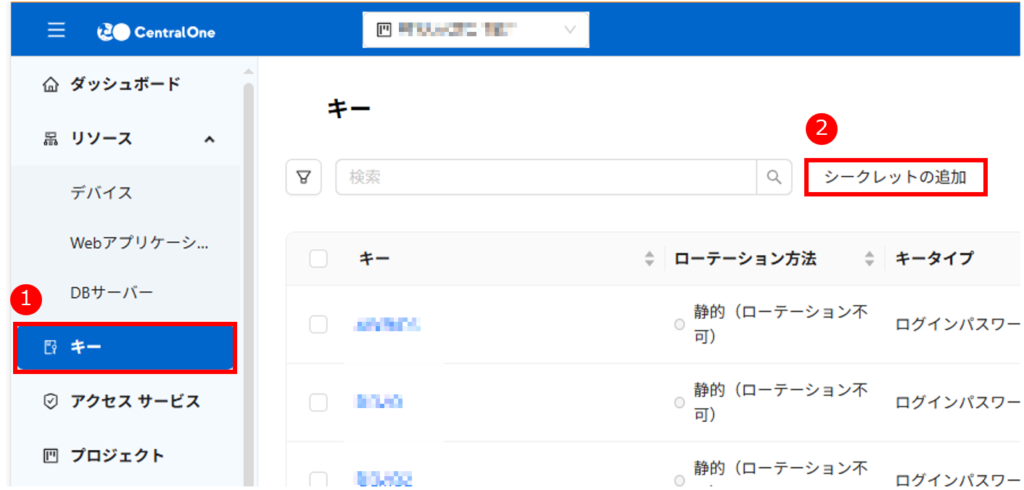This screenshot has width=1024, height=490.
Task: Open the hamburger navigation menu
Action: [x=57, y=30]
